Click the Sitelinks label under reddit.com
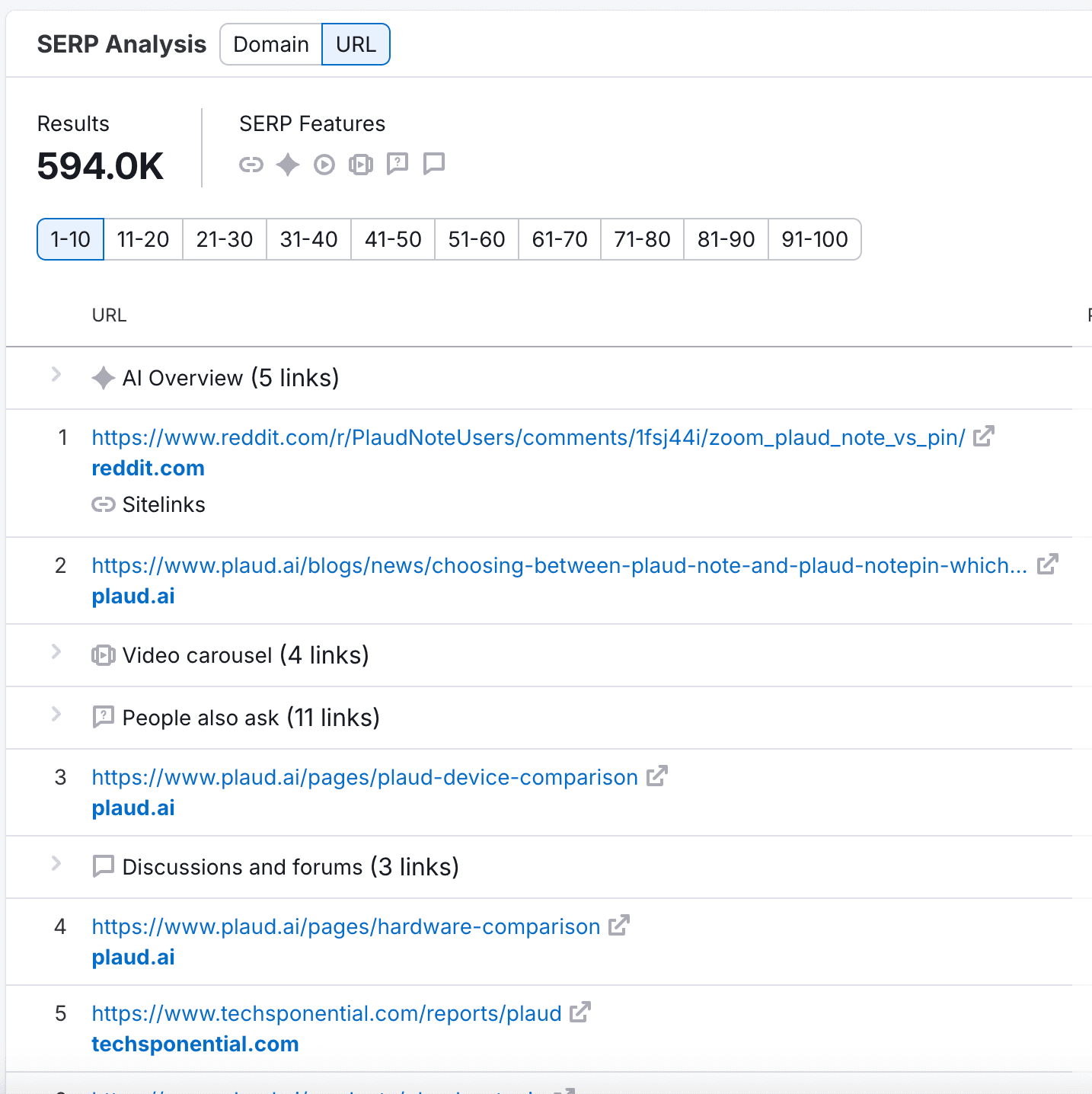 pos(164,504)
